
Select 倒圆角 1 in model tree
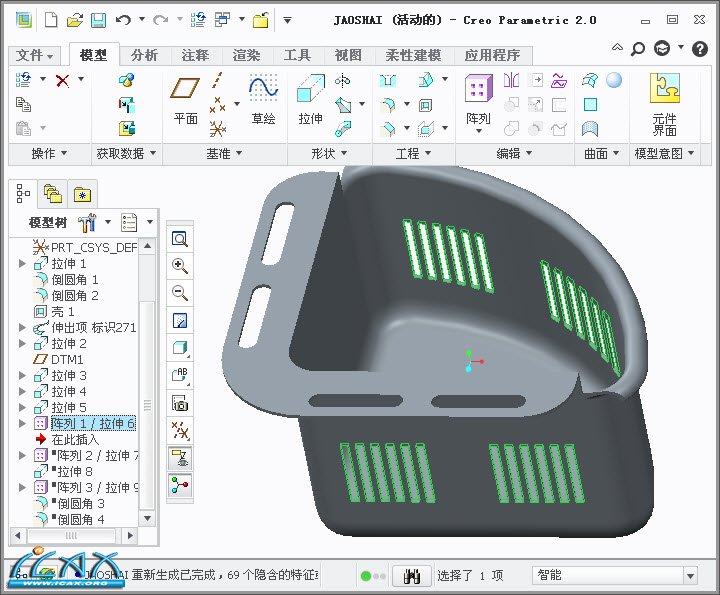(x=66, y=280)
